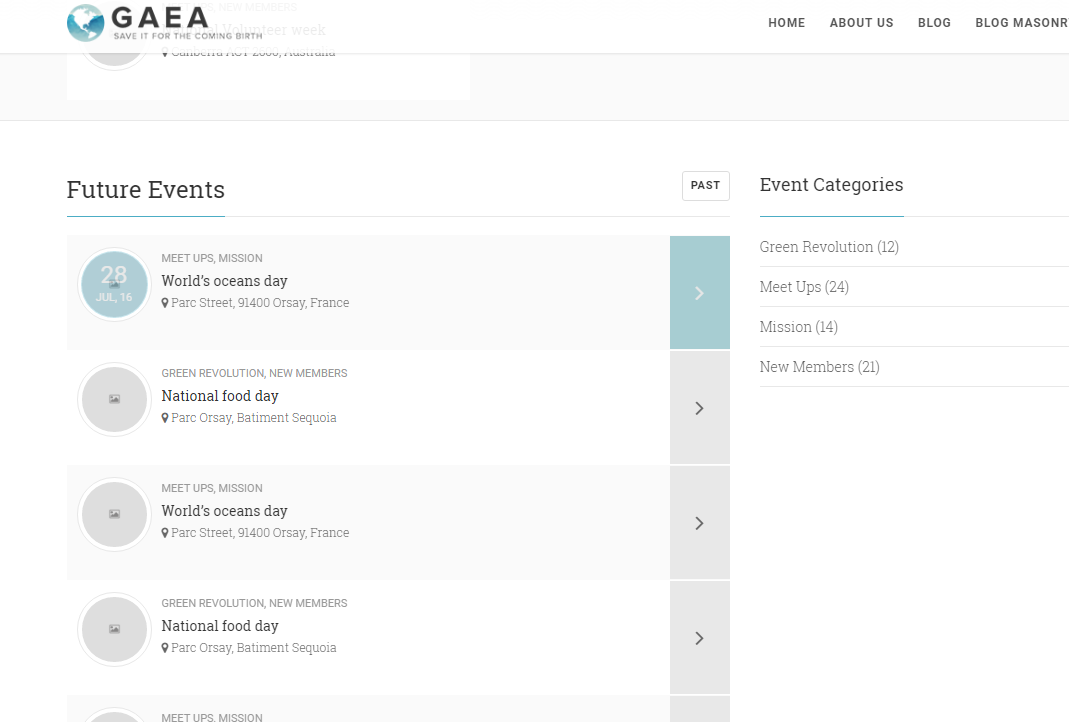Open second World's oceans day chevron arrow

point(699,523)
